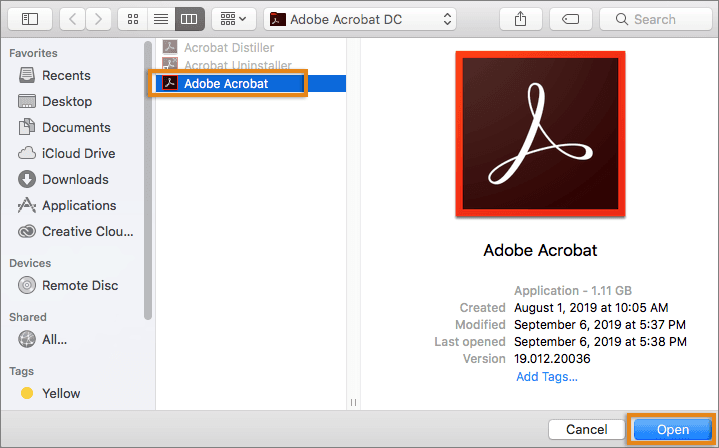Open Recents in the sidebar

(x=66, y=75)
